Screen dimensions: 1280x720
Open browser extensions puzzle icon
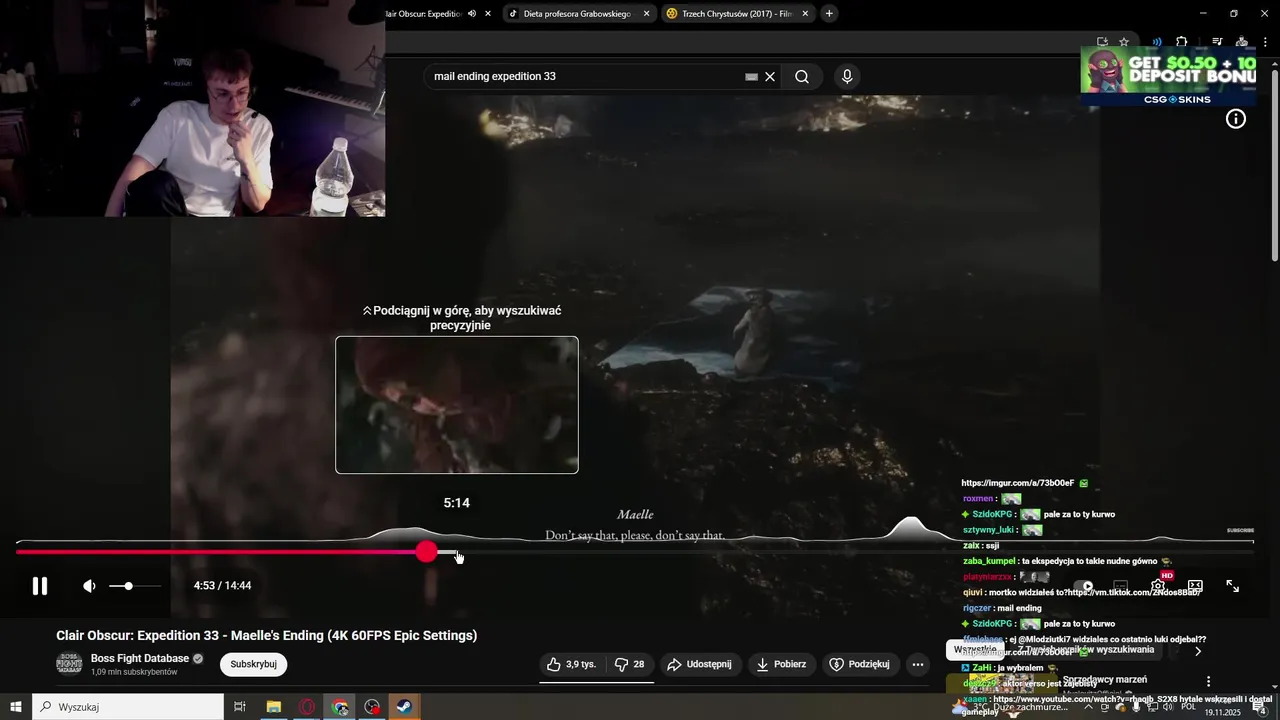(x=1181, y=42)
